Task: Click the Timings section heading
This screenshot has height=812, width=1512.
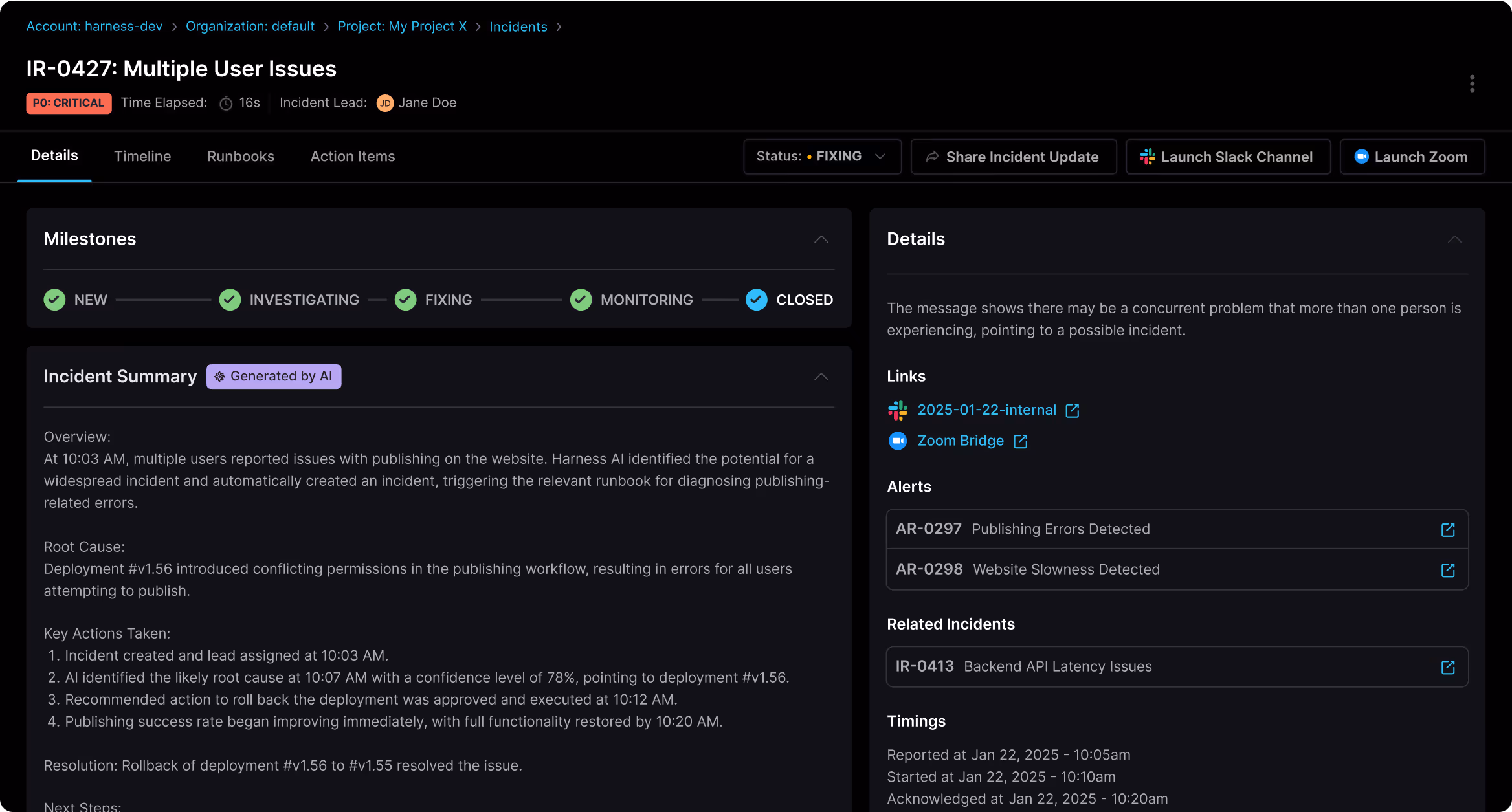Action: pos(916,721)
